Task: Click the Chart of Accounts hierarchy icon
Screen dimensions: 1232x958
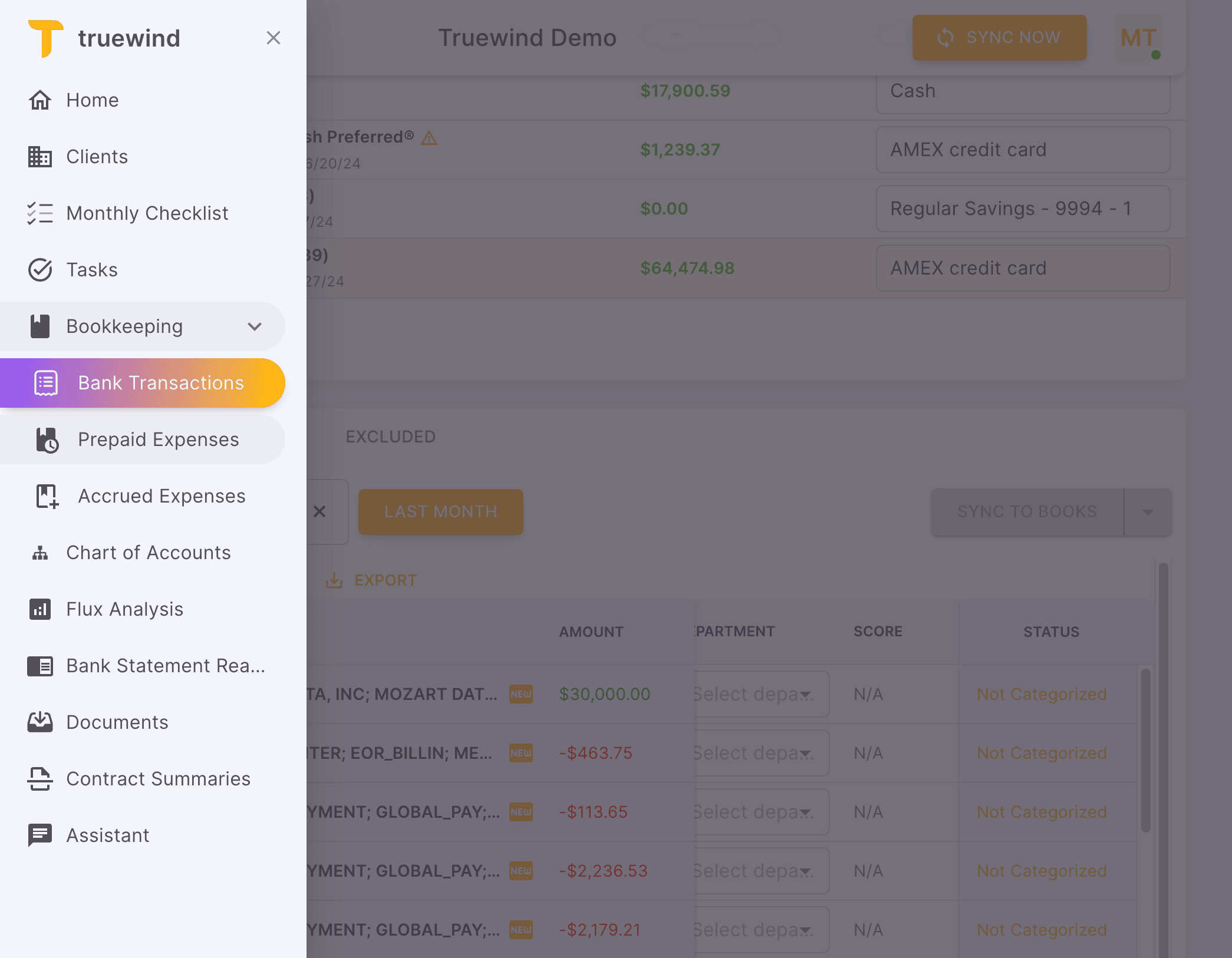Action: point(39,553)
